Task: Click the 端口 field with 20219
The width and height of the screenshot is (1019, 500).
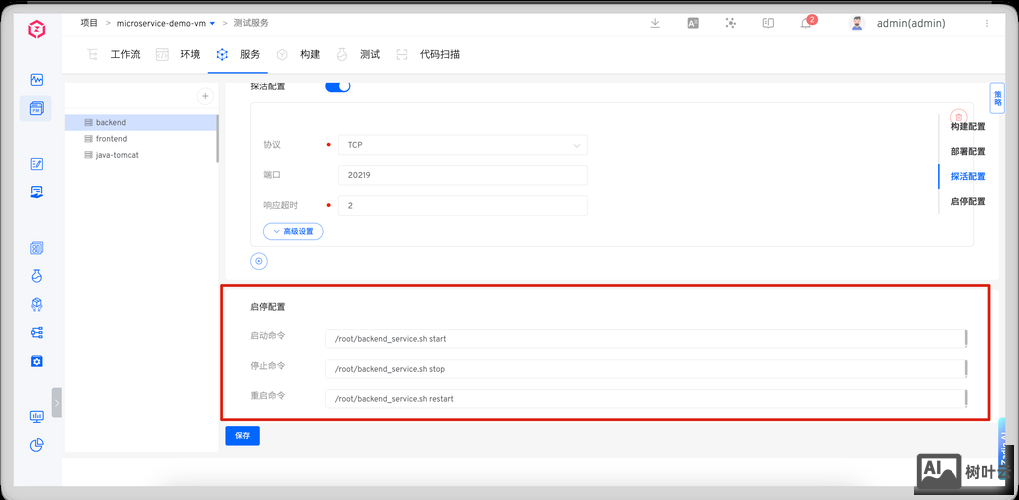Action: (x=463, y=175)
